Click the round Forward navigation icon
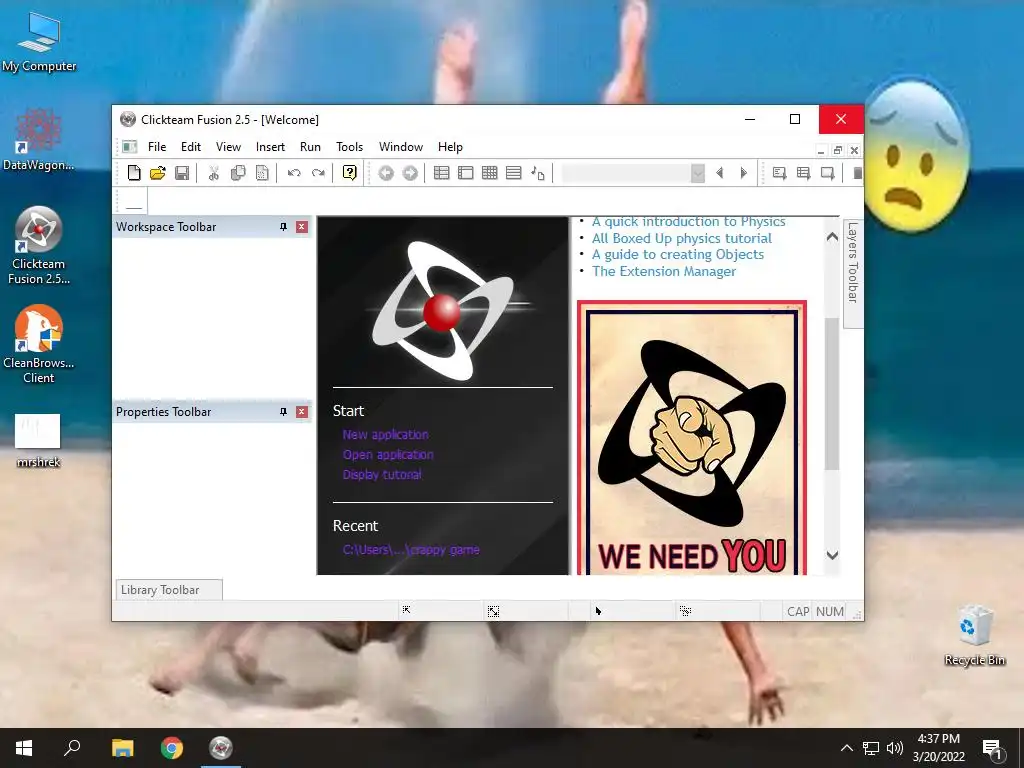Image resolution: width=1024 pixels, height=768 pixels. tap(410, 173)
